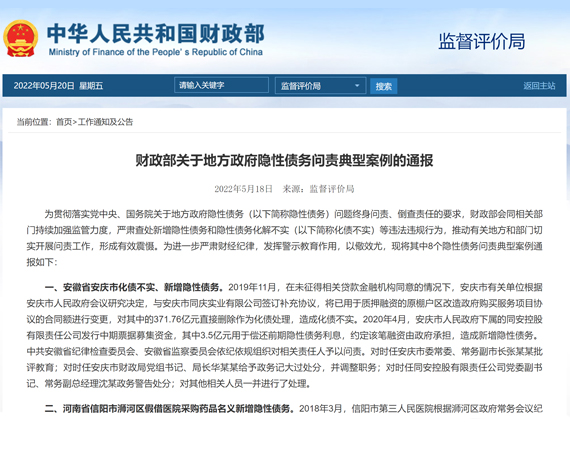Screen dimensions: 570x455
Task: Click the article title 财政部关于地方政府隐性债务问责典型案例的通报
Action: click(x=284, y=160)
